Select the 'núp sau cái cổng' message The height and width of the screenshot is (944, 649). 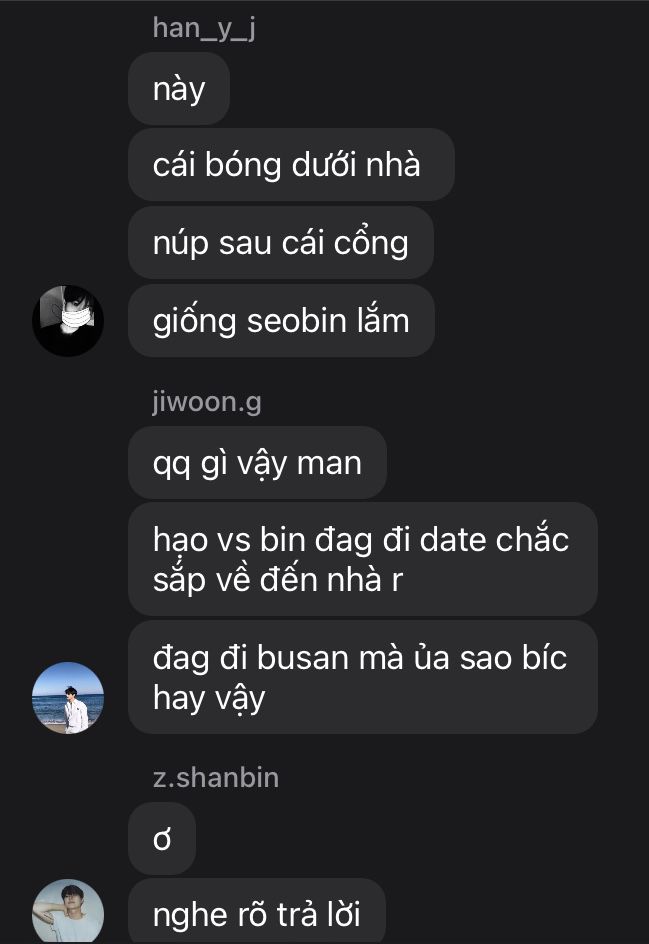tap(281, 243)
